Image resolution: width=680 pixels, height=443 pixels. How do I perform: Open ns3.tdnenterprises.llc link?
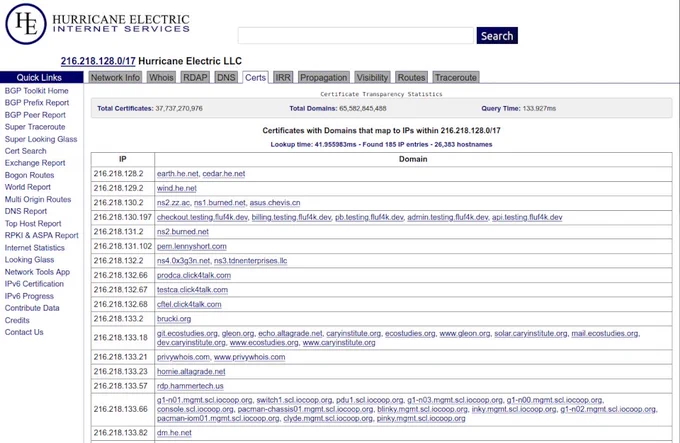pyautogui.click(x=251, y=261)
